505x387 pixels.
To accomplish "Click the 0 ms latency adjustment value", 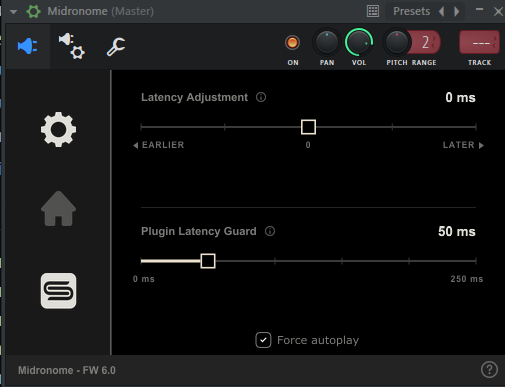I will [x=460, y=98].
